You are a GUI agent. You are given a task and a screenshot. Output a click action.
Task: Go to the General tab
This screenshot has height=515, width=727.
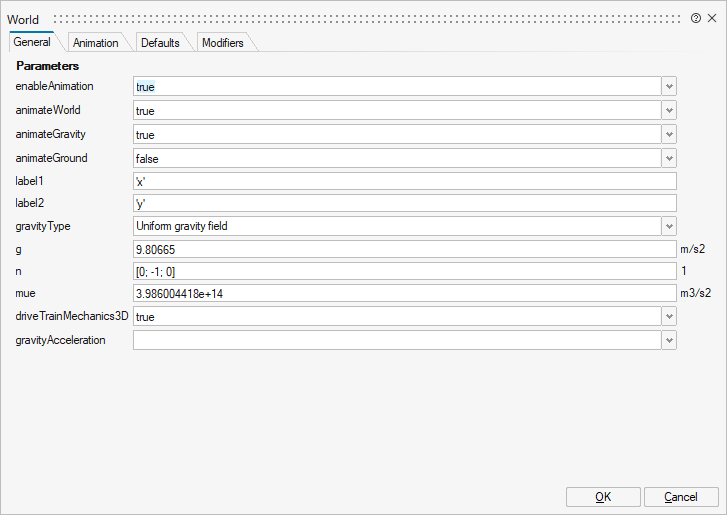point(32,43)
